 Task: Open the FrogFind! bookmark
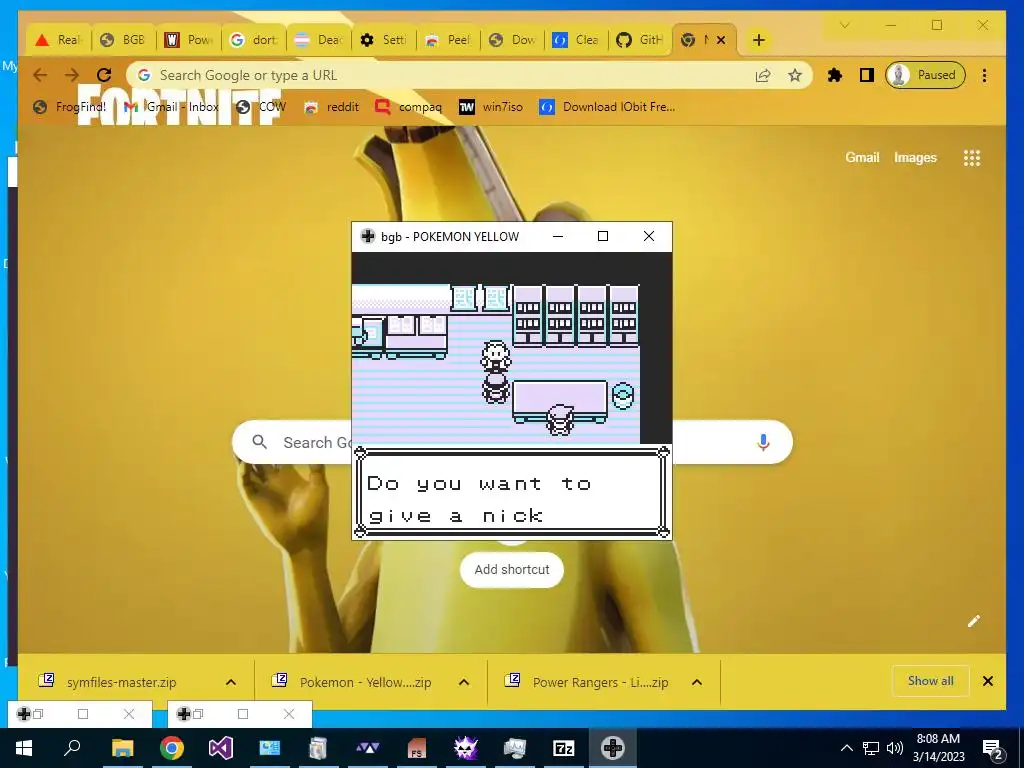[x=69, y=107]
